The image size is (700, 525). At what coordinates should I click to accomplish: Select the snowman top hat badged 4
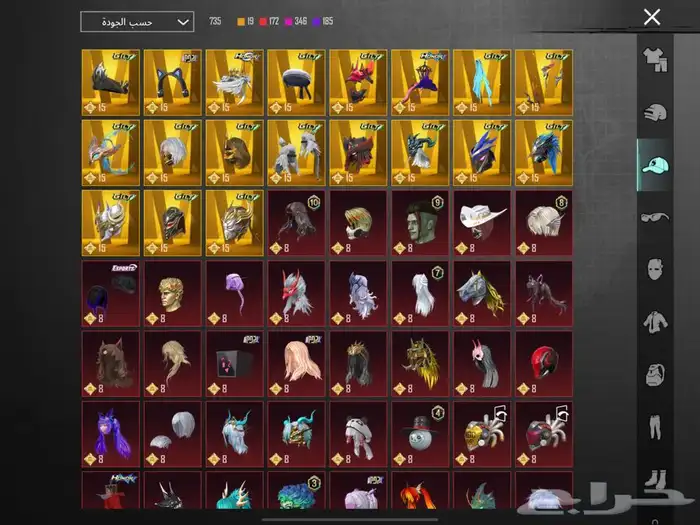click(420, 434)
